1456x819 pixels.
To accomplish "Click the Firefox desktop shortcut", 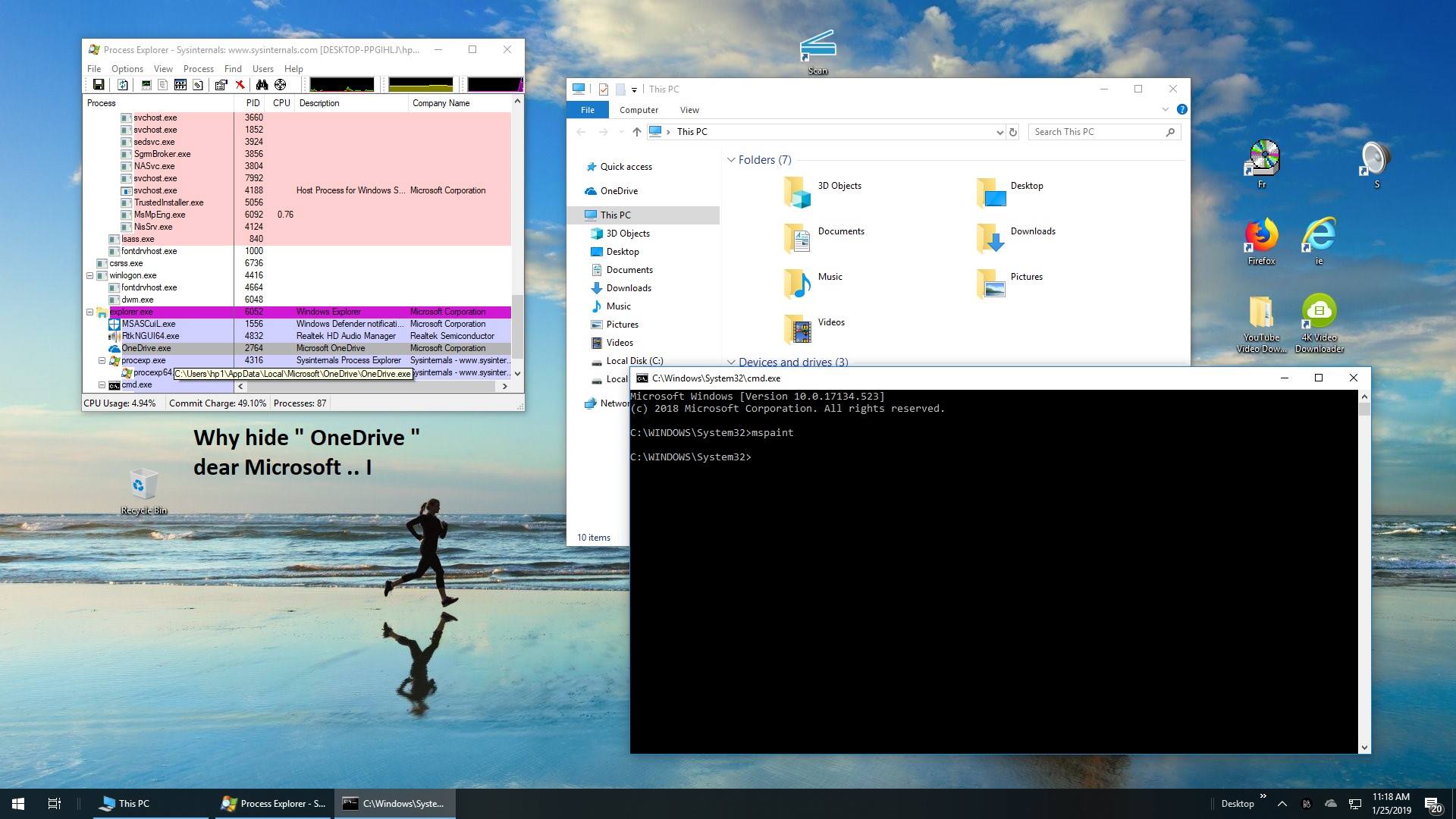I will point(1261,242).
